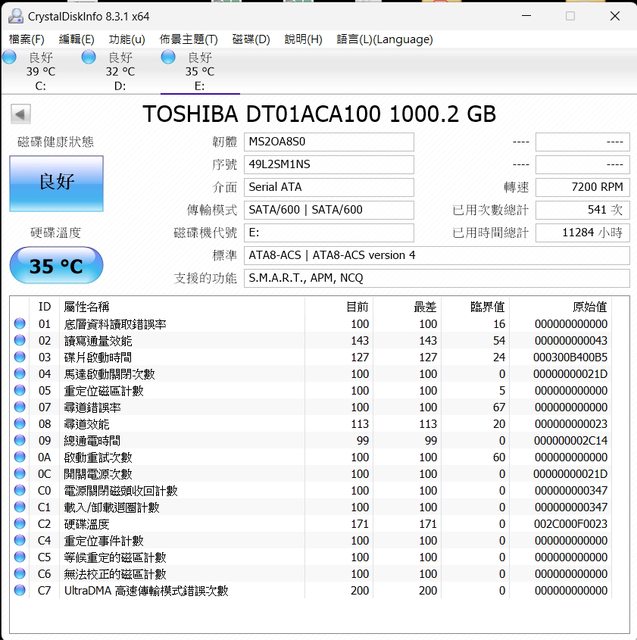Image resolution: width=637 pixels, height=640 pixels.
Task: Click status orb for attribute C2 temperature
Action: pyautogui.click(x=20, y=524)
